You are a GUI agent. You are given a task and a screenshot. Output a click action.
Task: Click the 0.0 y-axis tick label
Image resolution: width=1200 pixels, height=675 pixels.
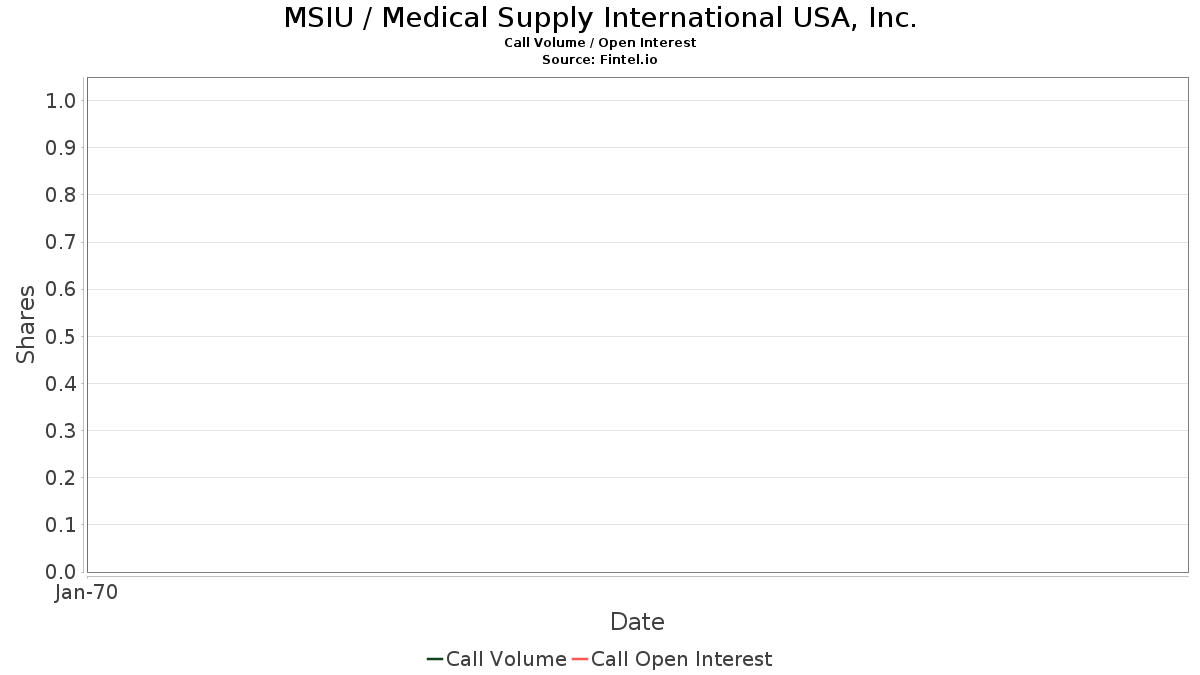point(61,572)
